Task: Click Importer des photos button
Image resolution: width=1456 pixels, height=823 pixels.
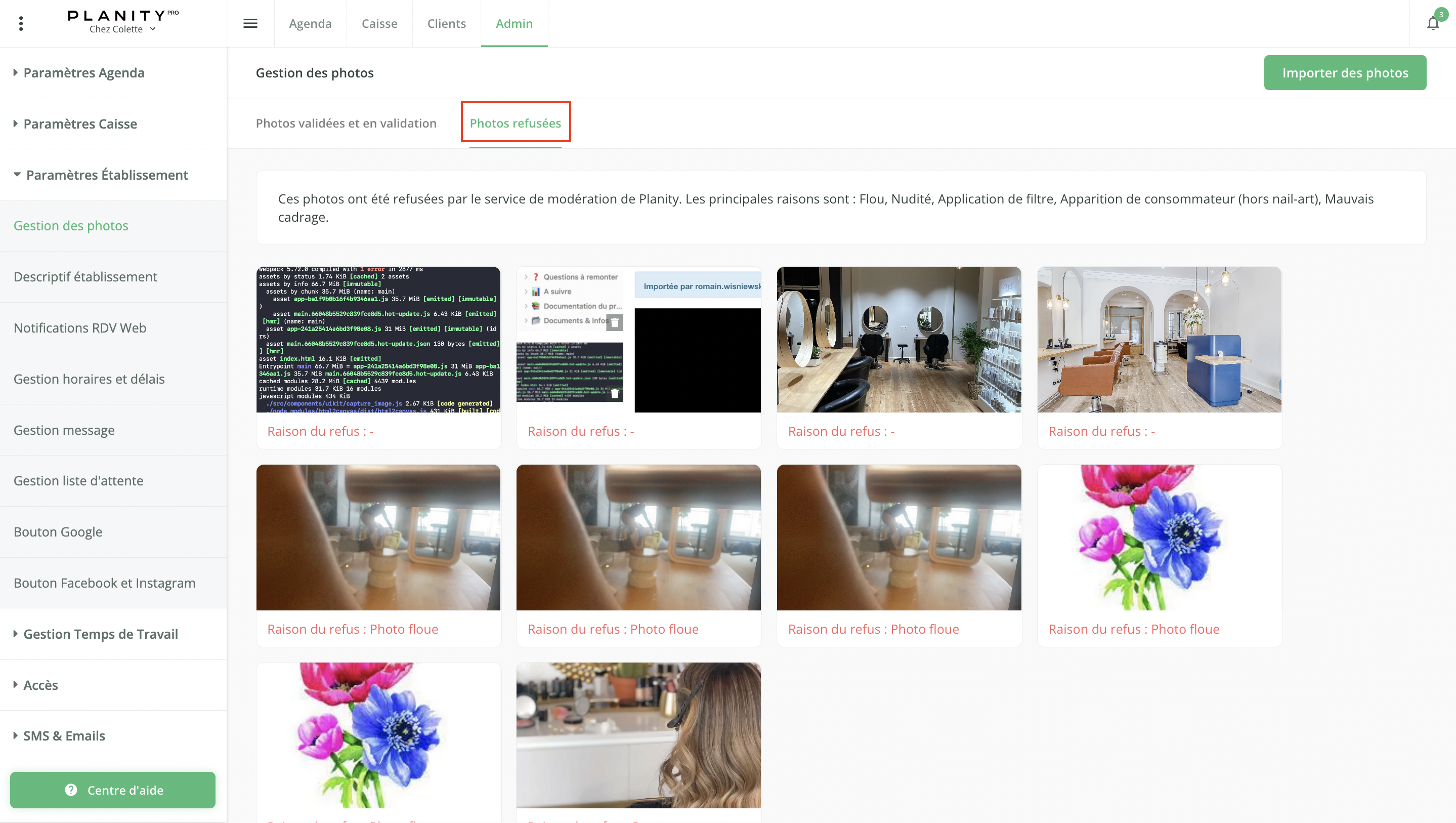Action: point(1345,72)
